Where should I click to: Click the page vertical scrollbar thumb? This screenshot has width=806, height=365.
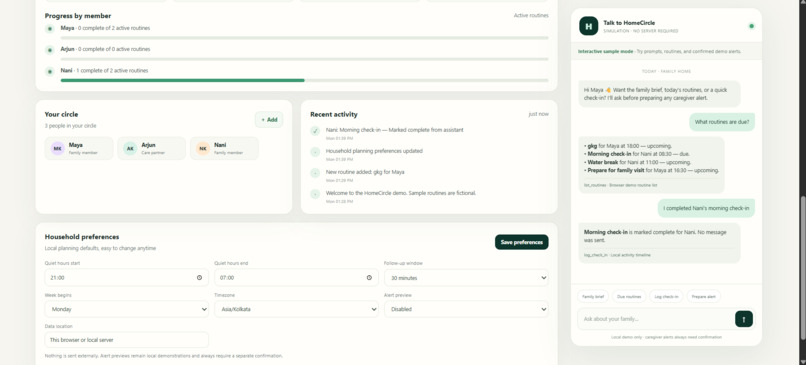click(x=802, y=267)
